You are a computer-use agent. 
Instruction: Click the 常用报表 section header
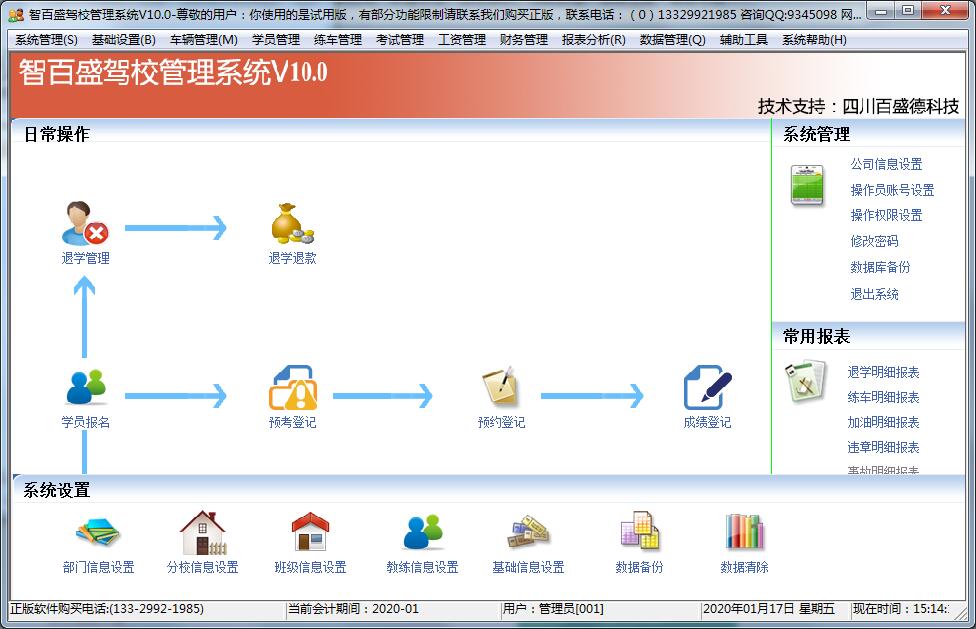(x=816, y=337)
